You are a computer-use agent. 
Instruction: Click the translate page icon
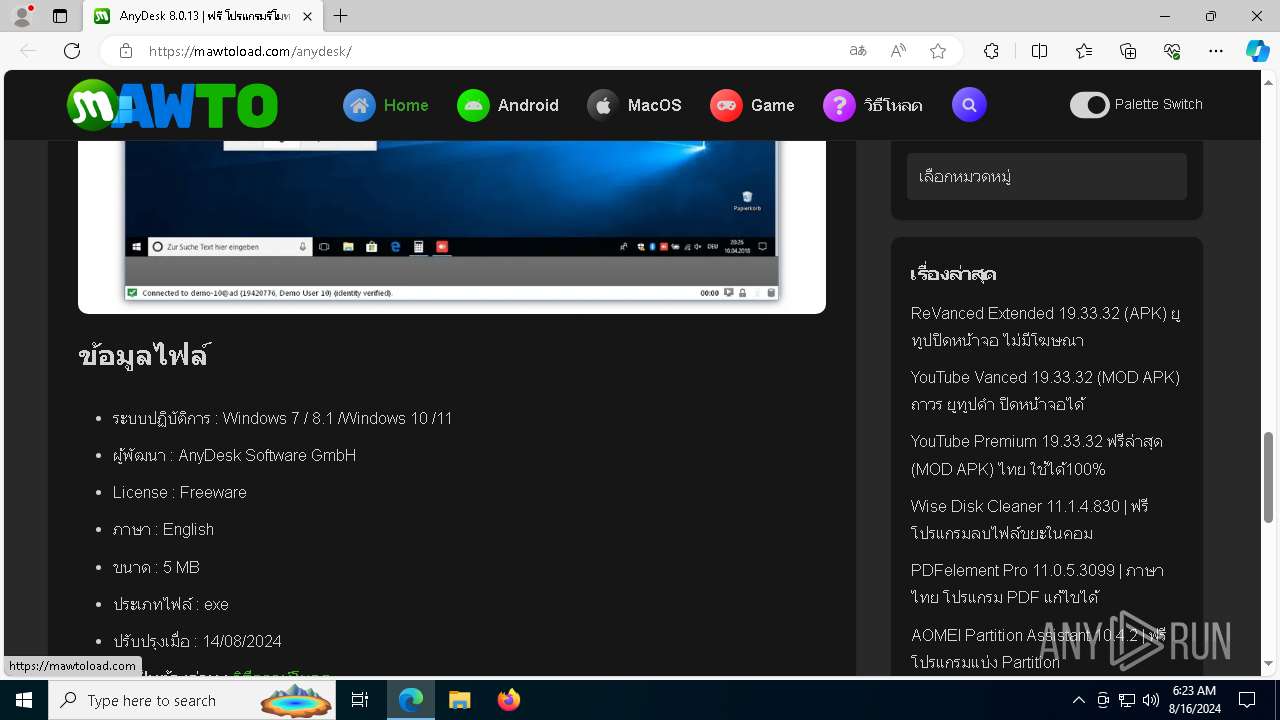click(x=858, y=51)
